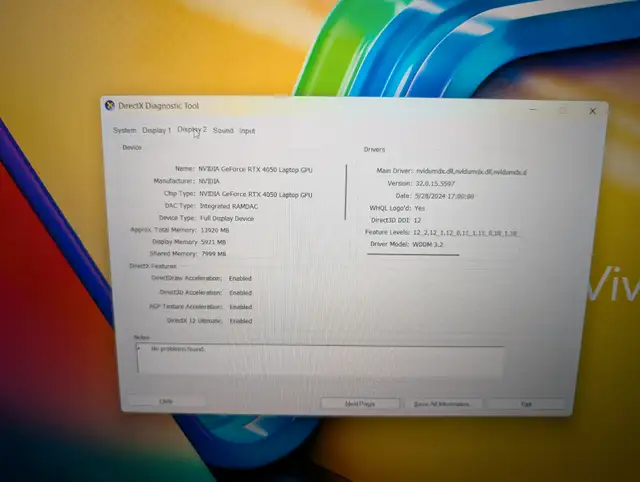Select 'No problems found.' note text

point(178,349)
